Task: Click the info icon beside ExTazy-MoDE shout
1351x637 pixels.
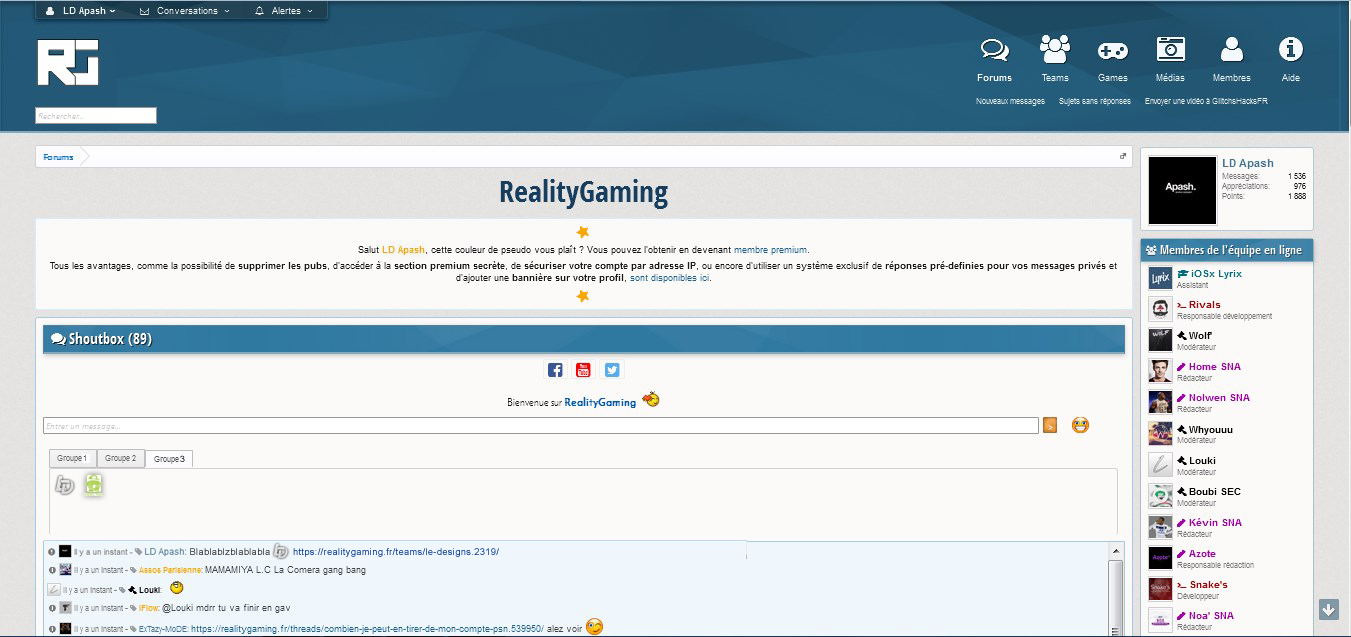Action: [51, 628]
